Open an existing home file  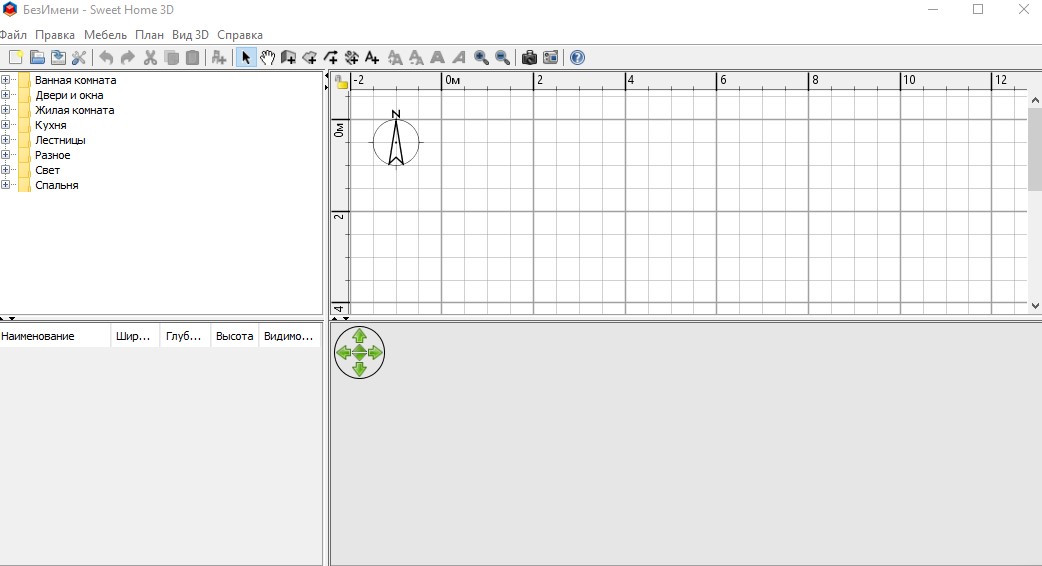point(37,58)
